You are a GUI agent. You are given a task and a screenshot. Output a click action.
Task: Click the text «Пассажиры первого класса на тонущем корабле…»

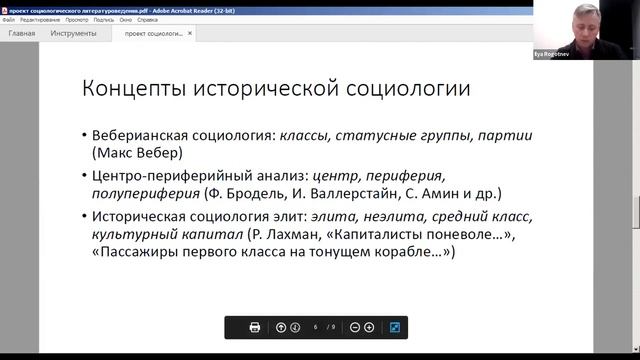pyautogui.click(x=271, y=251)
